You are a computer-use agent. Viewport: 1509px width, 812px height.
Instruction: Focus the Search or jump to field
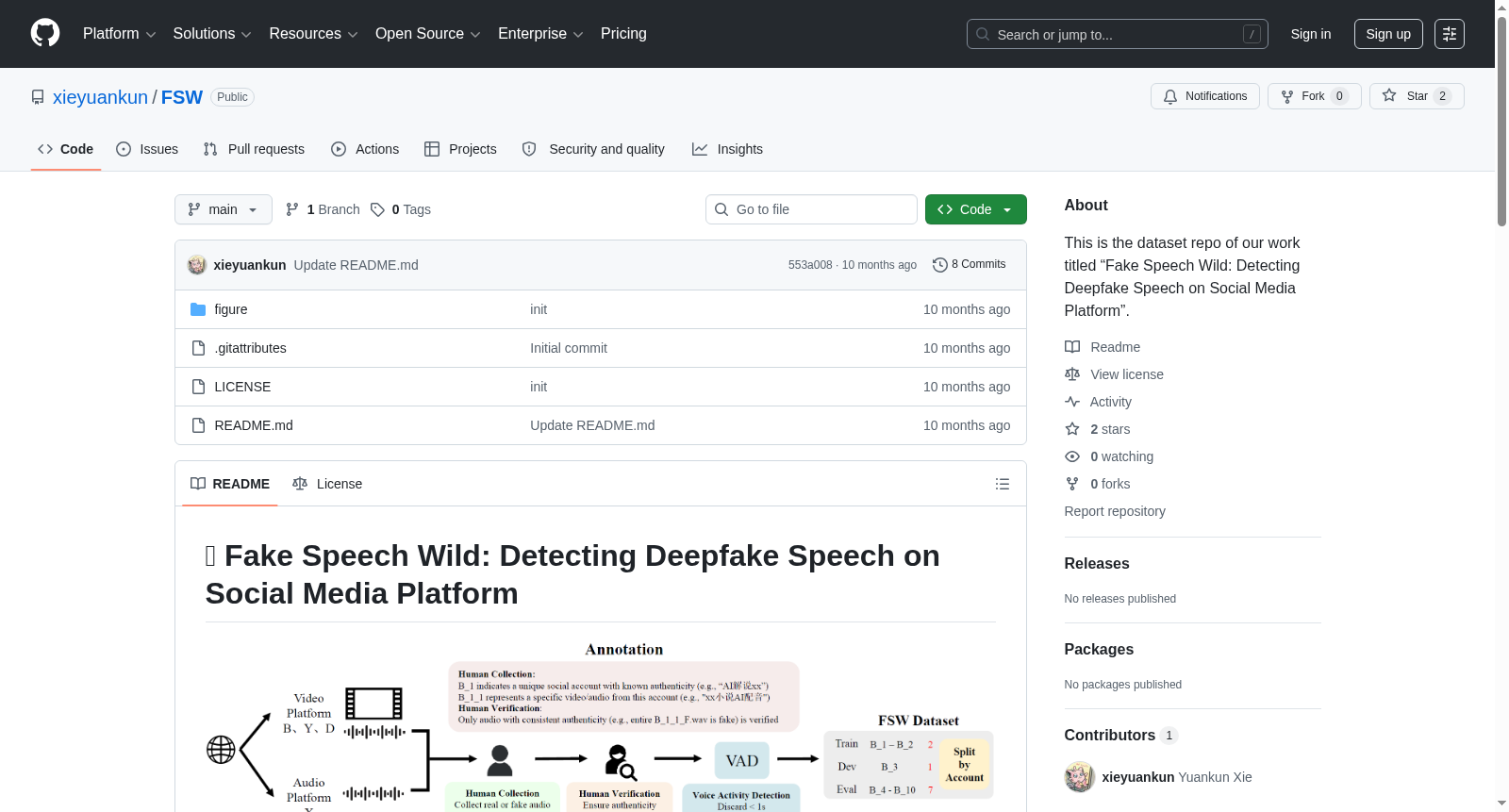(1117, 34)
